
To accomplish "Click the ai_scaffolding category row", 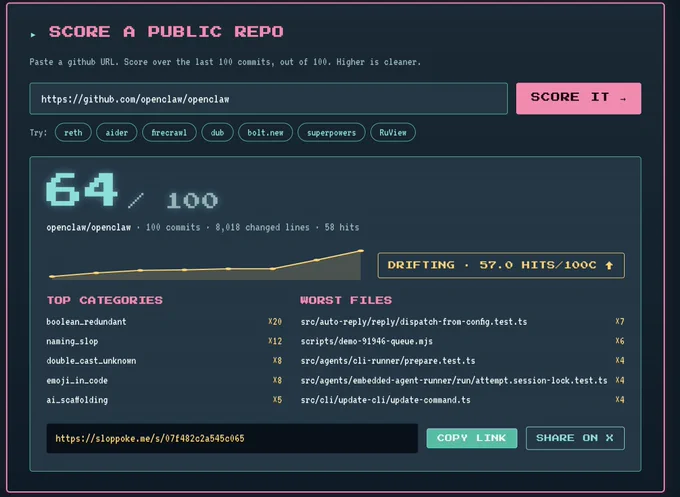I will point(164,400).
